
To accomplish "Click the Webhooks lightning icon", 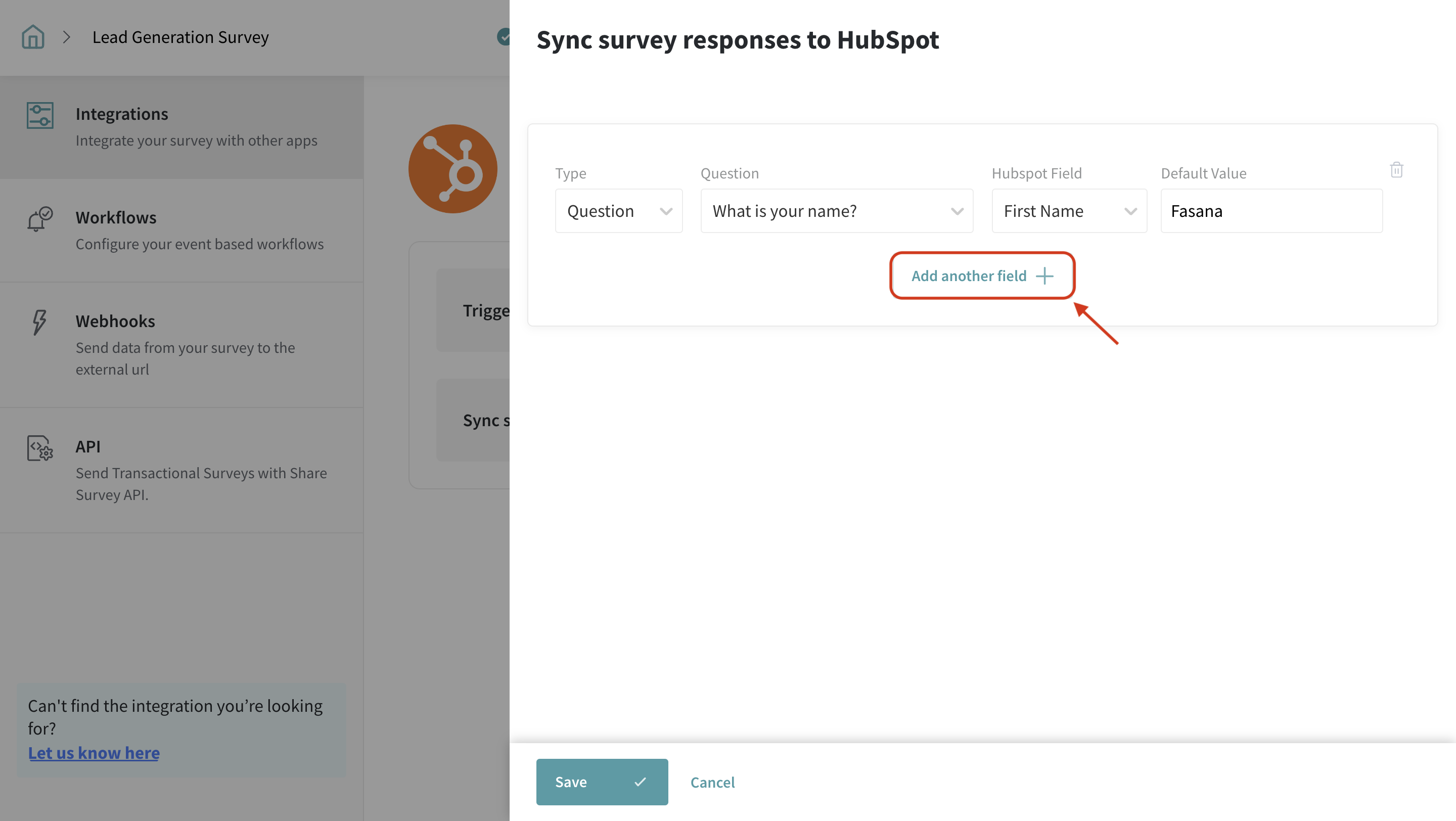I will click(x=39, y=323).
